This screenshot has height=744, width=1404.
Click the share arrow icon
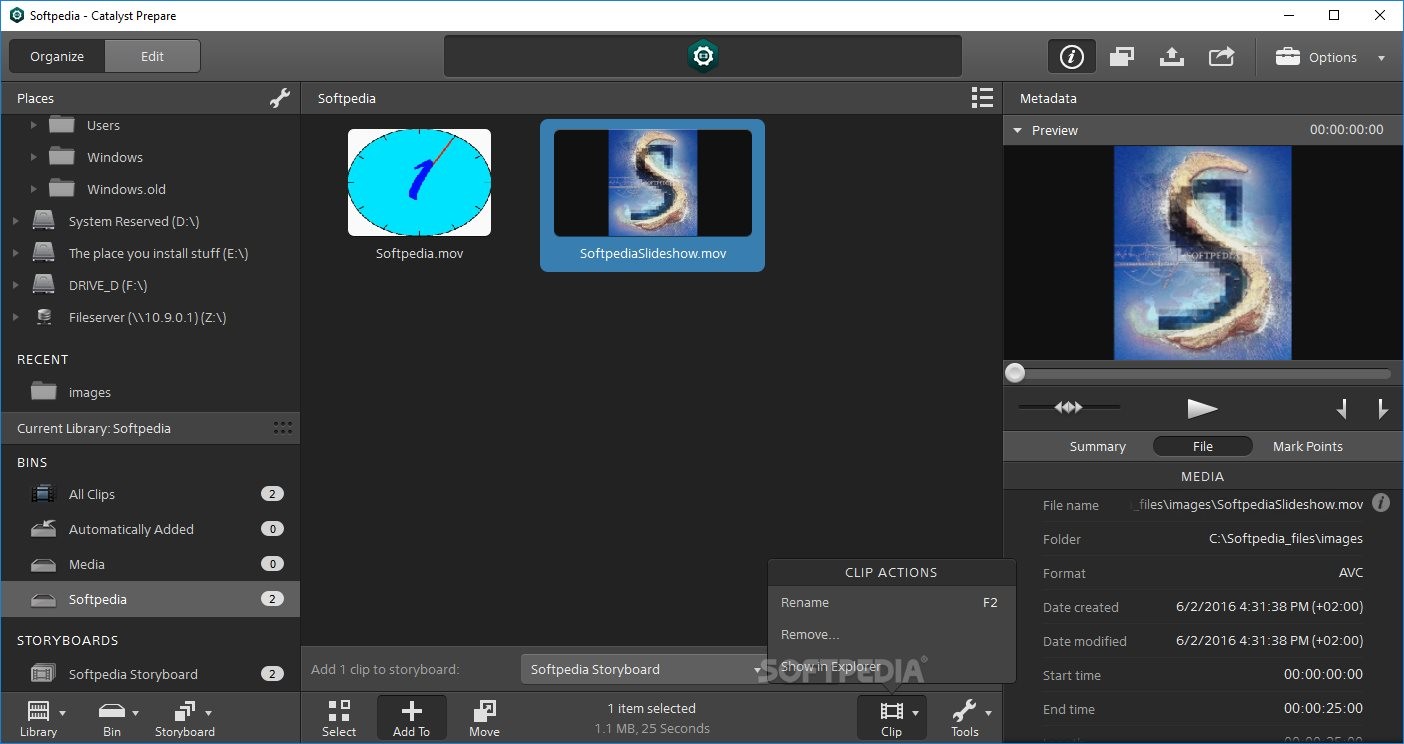click(x=1221, y=57)
